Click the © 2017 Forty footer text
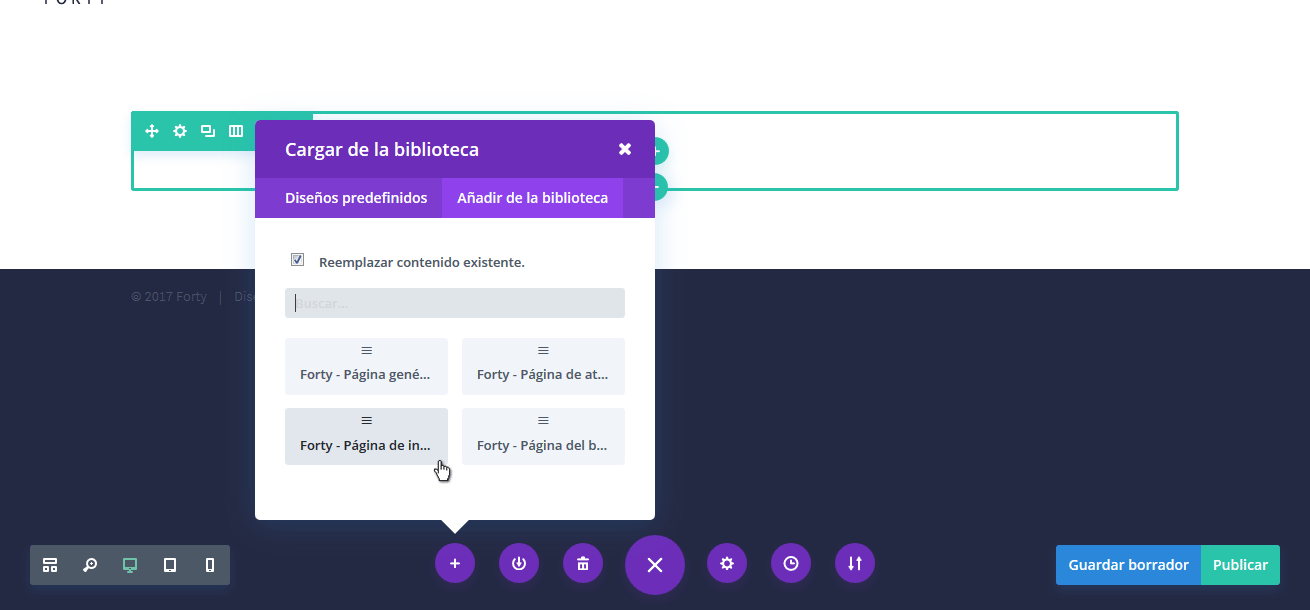1310x610 pixels. coord(169,297)
